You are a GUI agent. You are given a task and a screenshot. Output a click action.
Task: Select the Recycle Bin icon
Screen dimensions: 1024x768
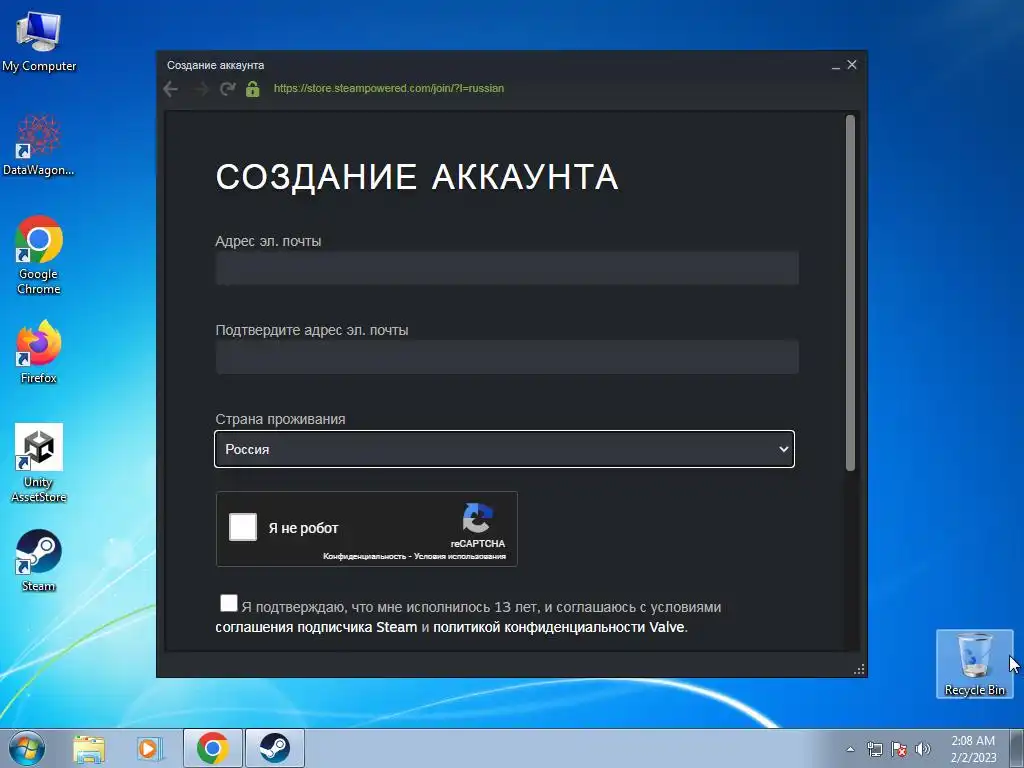coord(974,664)
